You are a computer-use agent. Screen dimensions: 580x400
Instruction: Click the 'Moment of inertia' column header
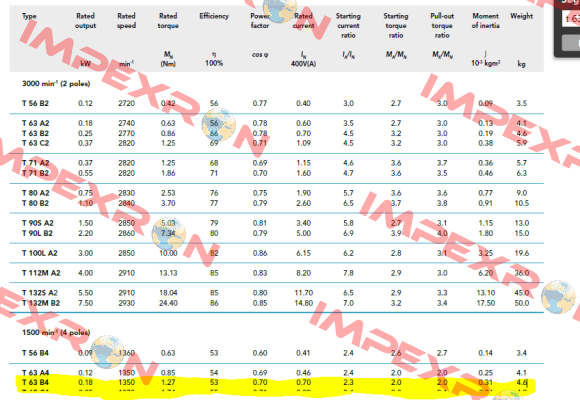point(485,21)
